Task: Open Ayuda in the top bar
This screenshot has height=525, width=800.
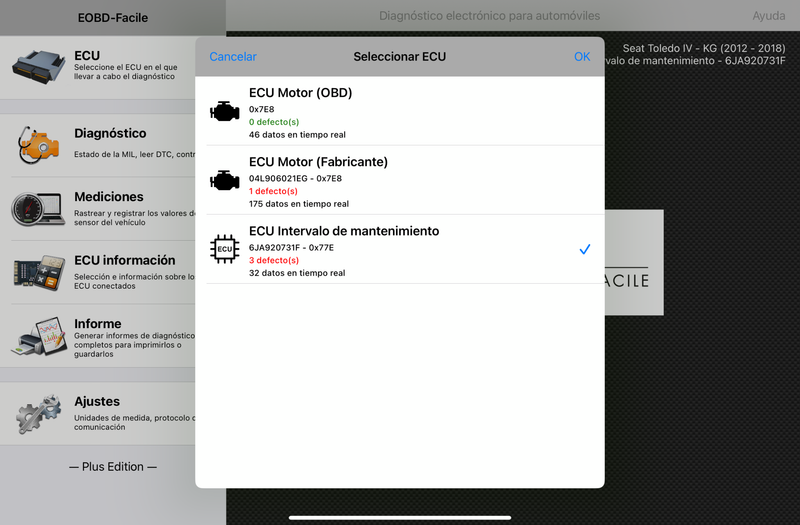Action: point(768,16)
